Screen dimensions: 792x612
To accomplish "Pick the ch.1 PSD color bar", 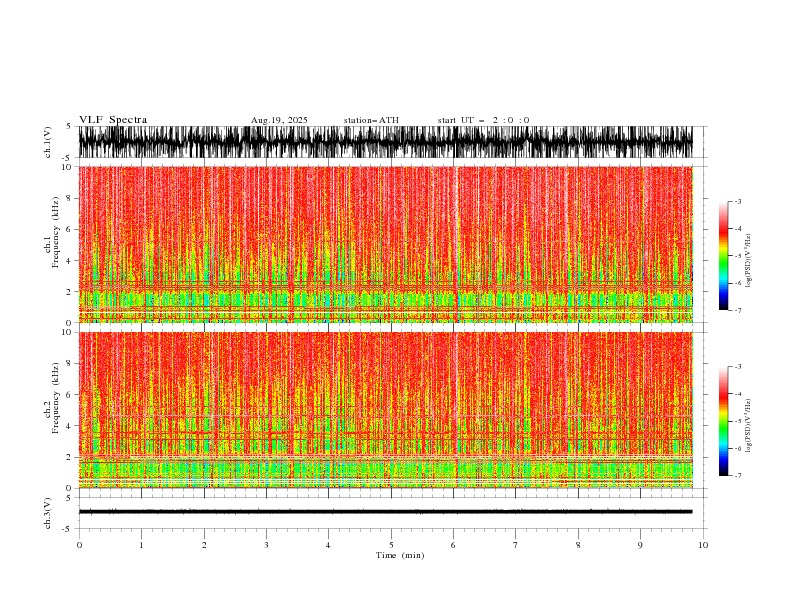I will point(723,256).
